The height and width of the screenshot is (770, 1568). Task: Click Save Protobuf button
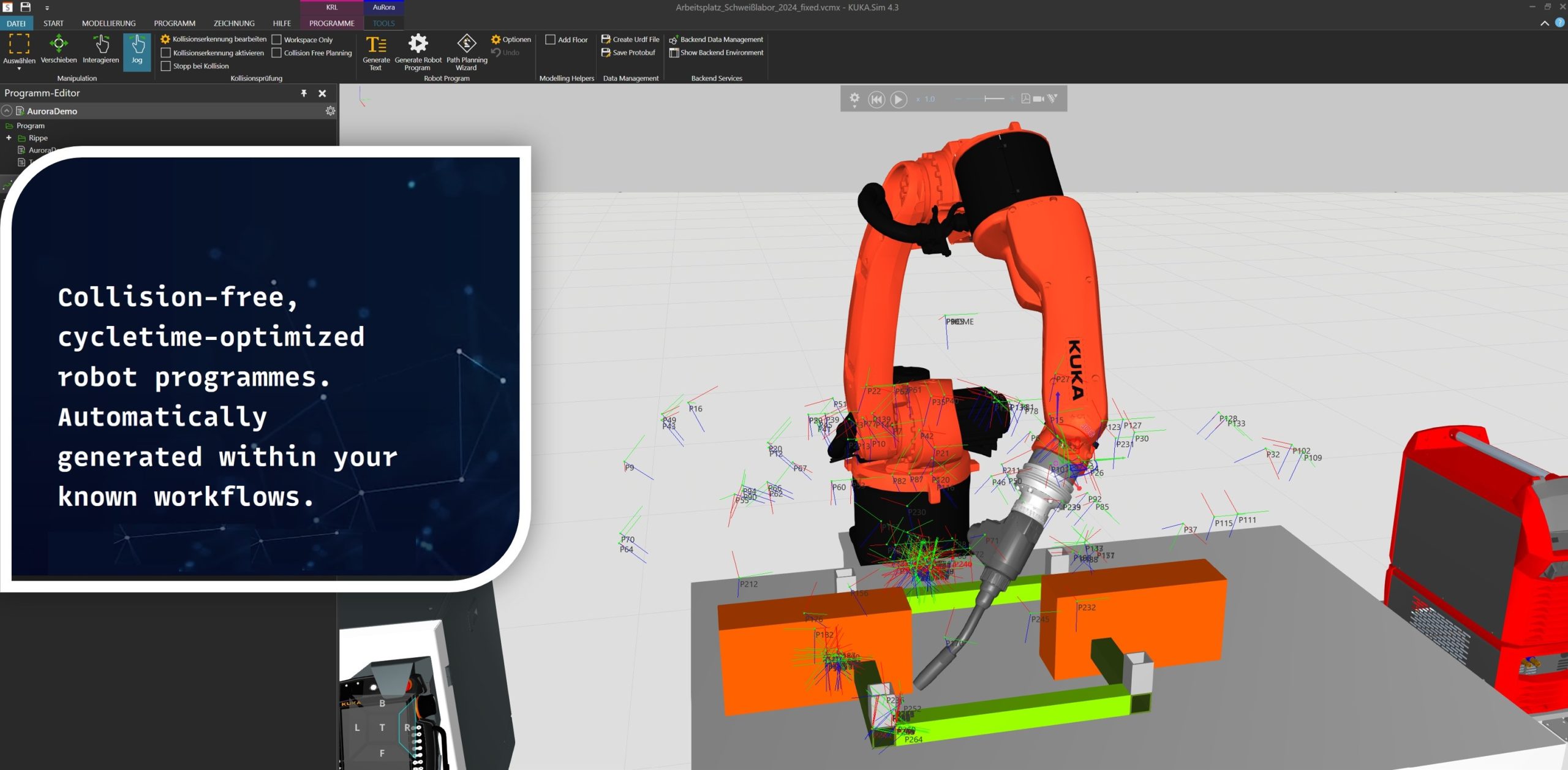click(x=628, y=53)
